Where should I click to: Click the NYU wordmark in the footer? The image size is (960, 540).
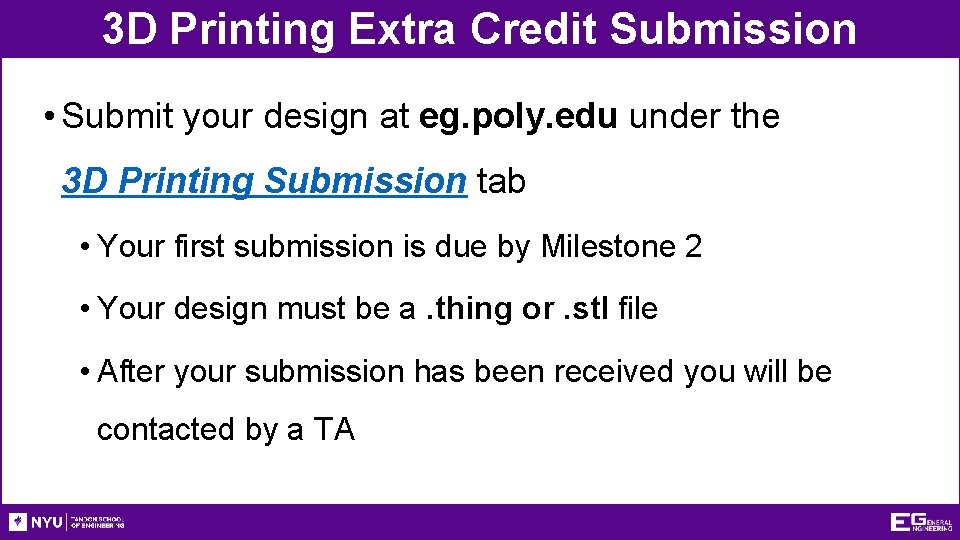(x=46, y=522)
